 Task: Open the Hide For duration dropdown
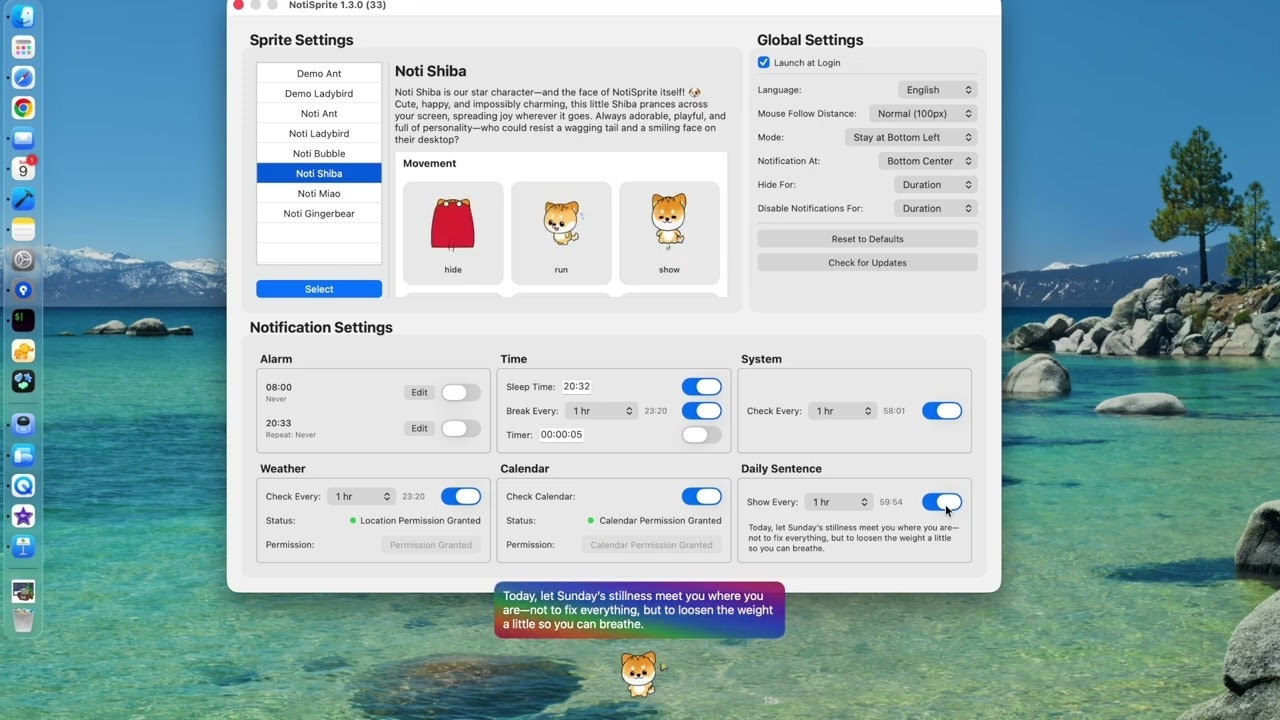click(934, 184)
